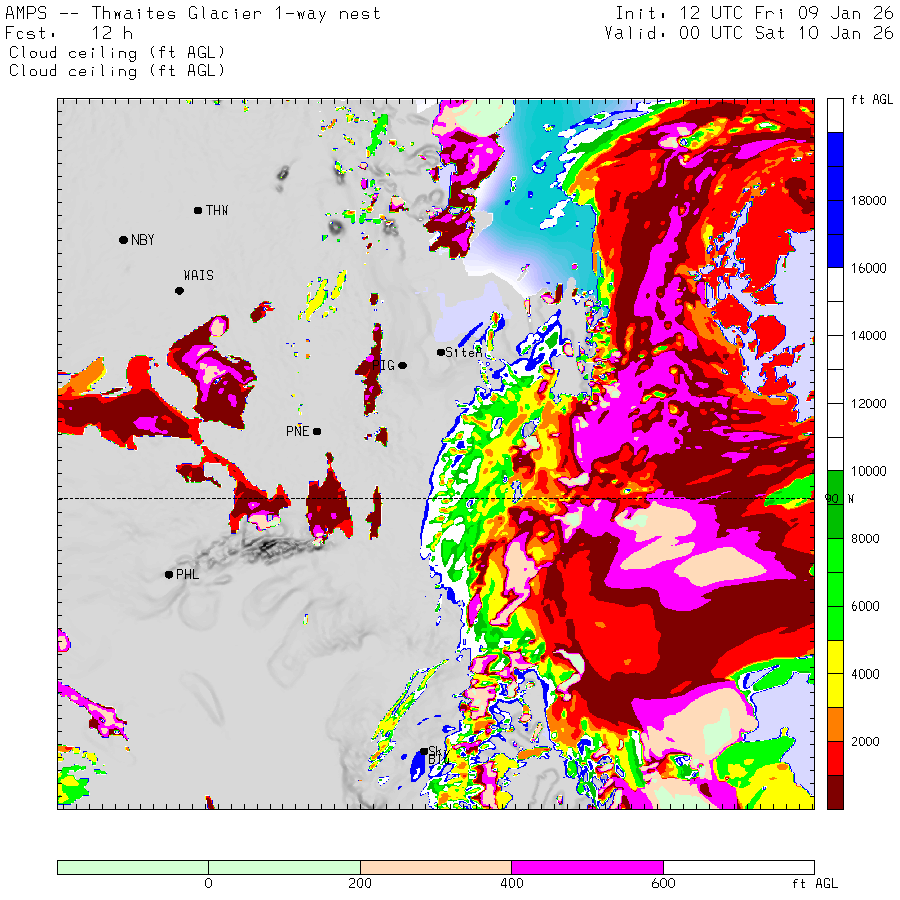Select the Sk station marker near bottom

pyautogui.click(x=424, y=751)
